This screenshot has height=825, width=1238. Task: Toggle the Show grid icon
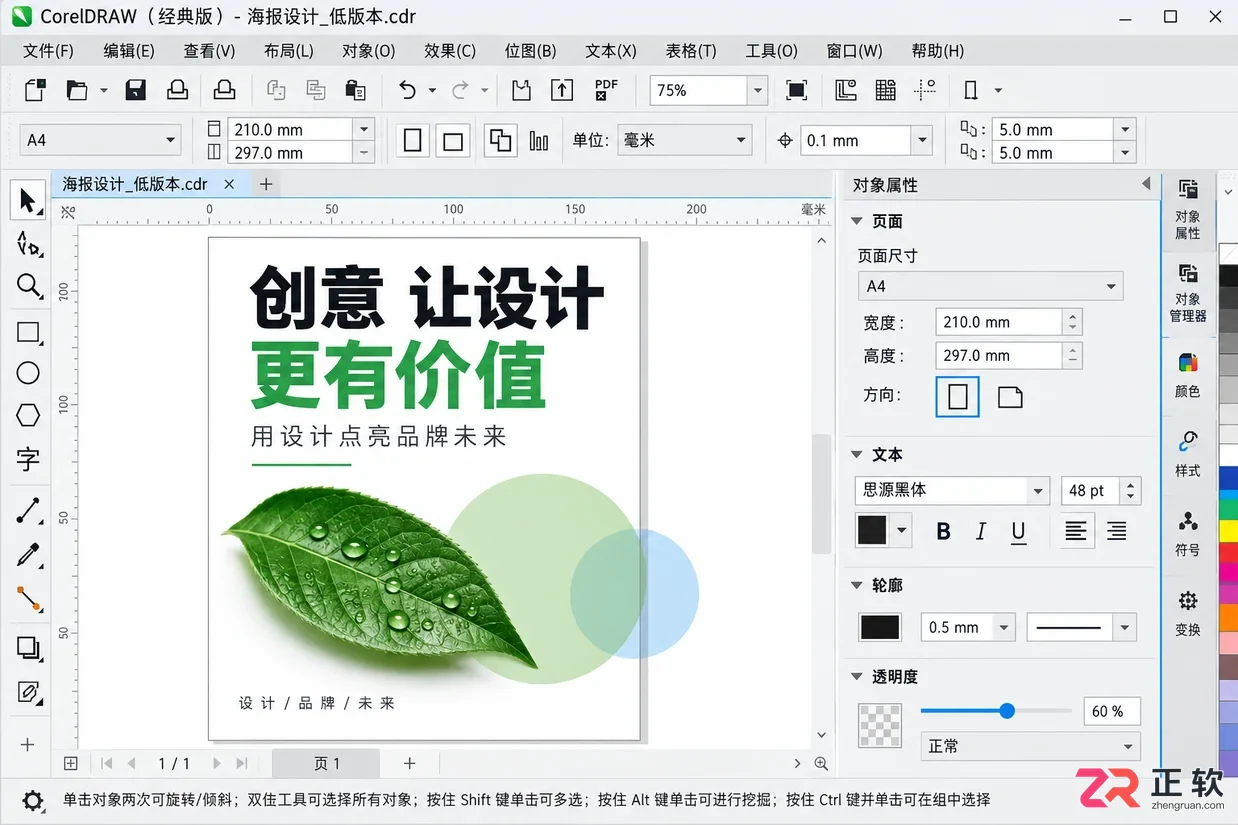(x=885, y=90)
